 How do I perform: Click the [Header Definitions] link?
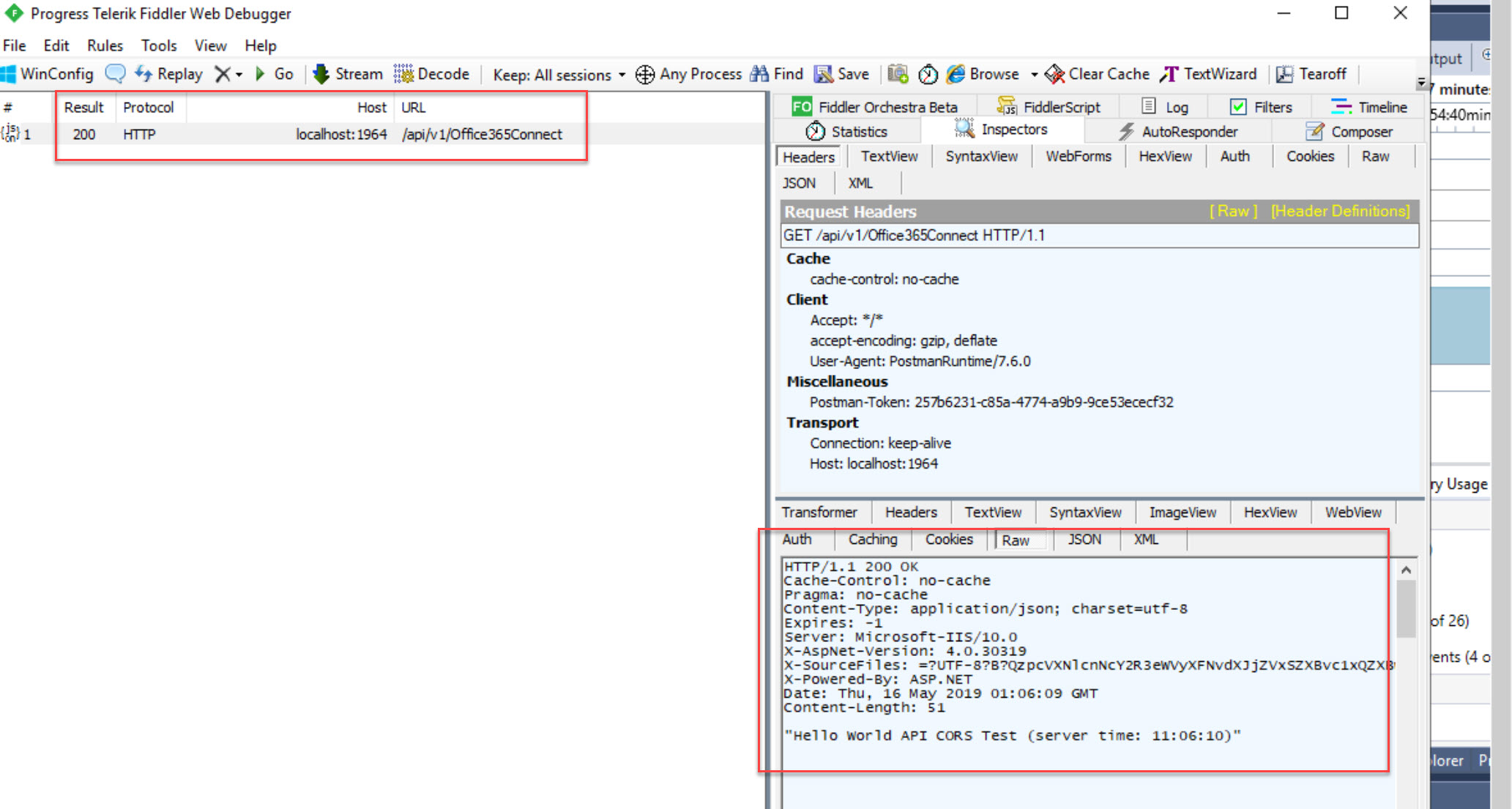[x=1340, y=212]
